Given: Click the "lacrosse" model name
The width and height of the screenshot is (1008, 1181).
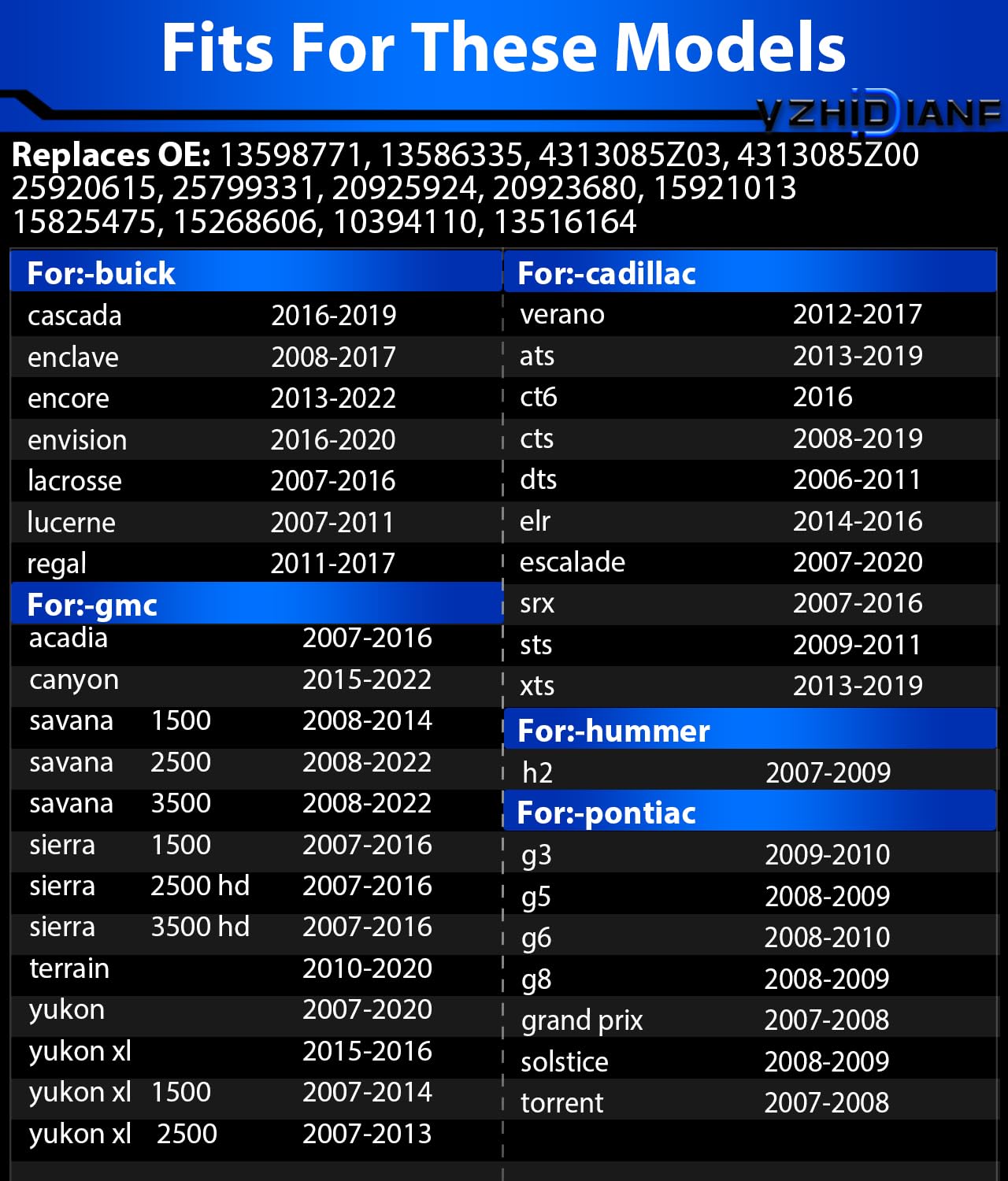Looking at the screenshot, I should click(75, 481).
